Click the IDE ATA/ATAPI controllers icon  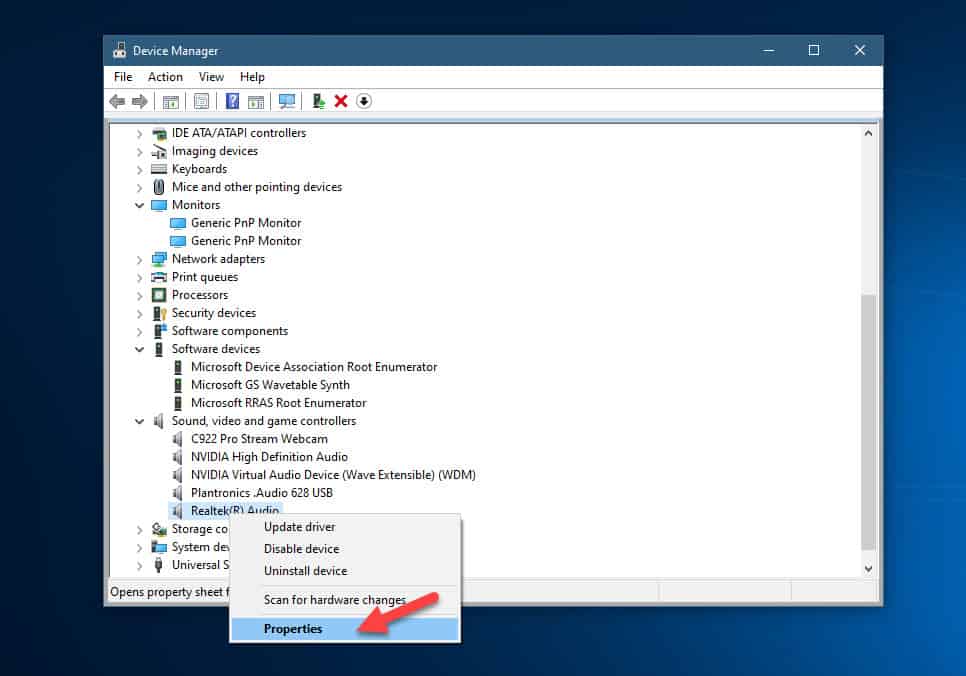click(159, 133)
